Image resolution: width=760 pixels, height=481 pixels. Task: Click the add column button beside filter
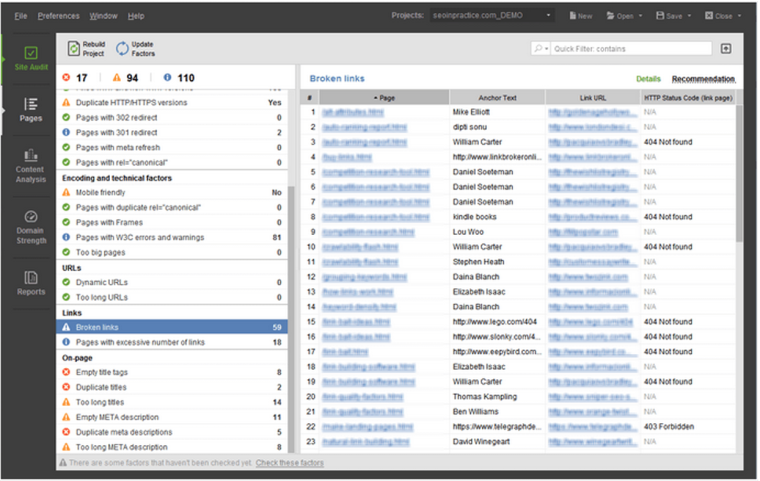[726, 48]
